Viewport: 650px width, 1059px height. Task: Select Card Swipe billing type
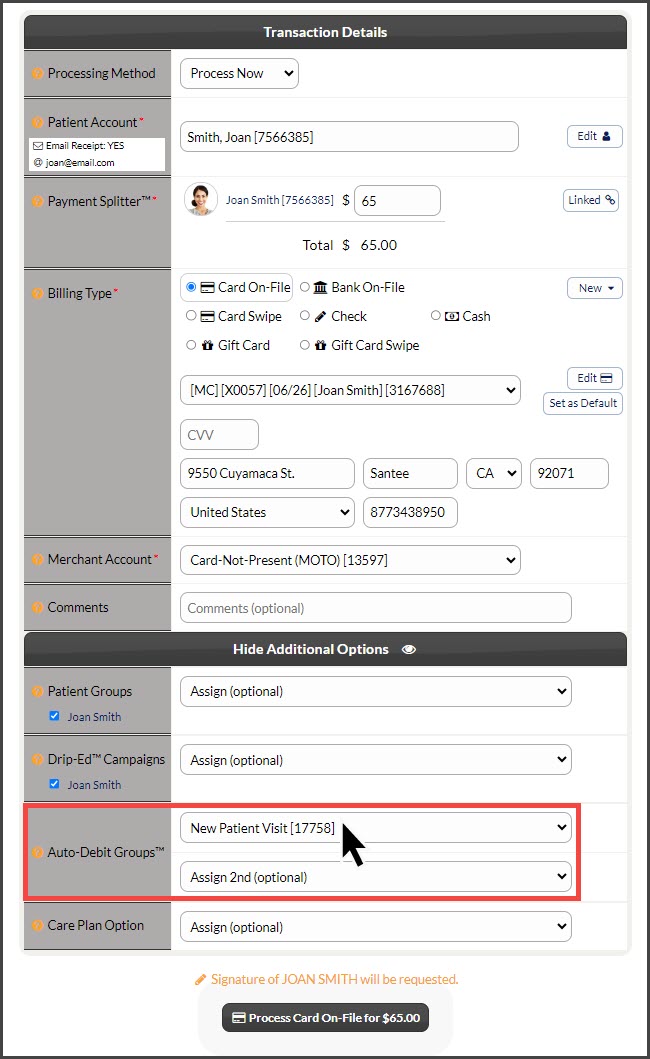click(x=191, y=315)
